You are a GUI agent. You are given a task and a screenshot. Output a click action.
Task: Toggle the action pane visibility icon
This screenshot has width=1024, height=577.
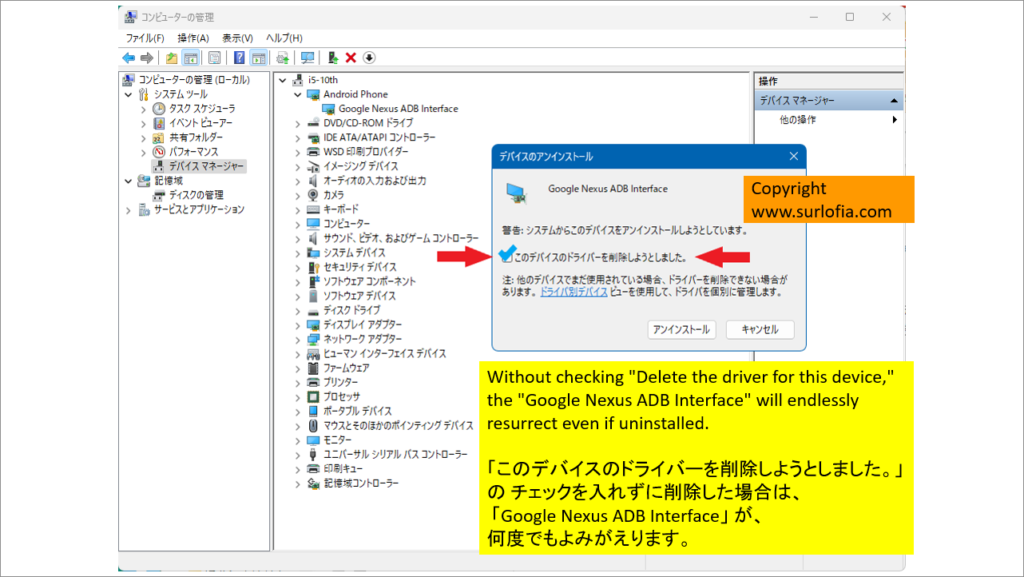[258, 57]
